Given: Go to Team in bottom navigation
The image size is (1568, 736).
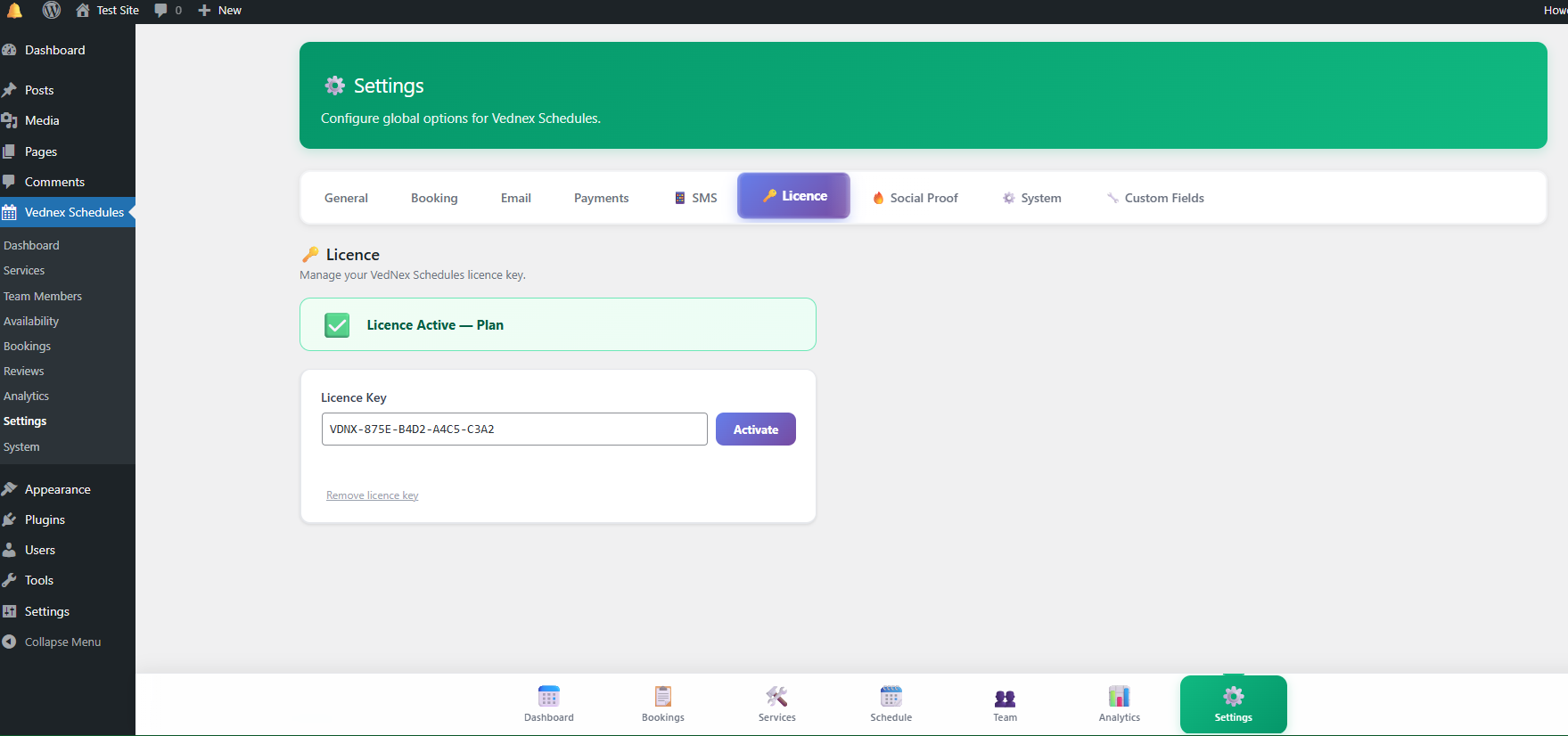Looking at the screenshot, I should pos(1006,704).
